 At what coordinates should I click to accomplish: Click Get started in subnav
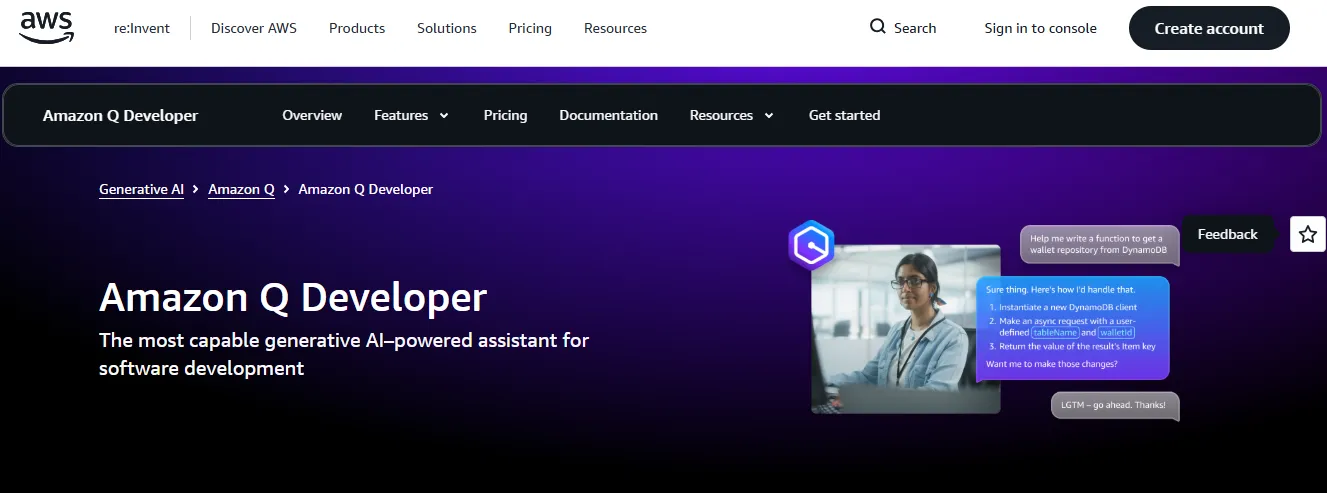[x=844, y=115]
